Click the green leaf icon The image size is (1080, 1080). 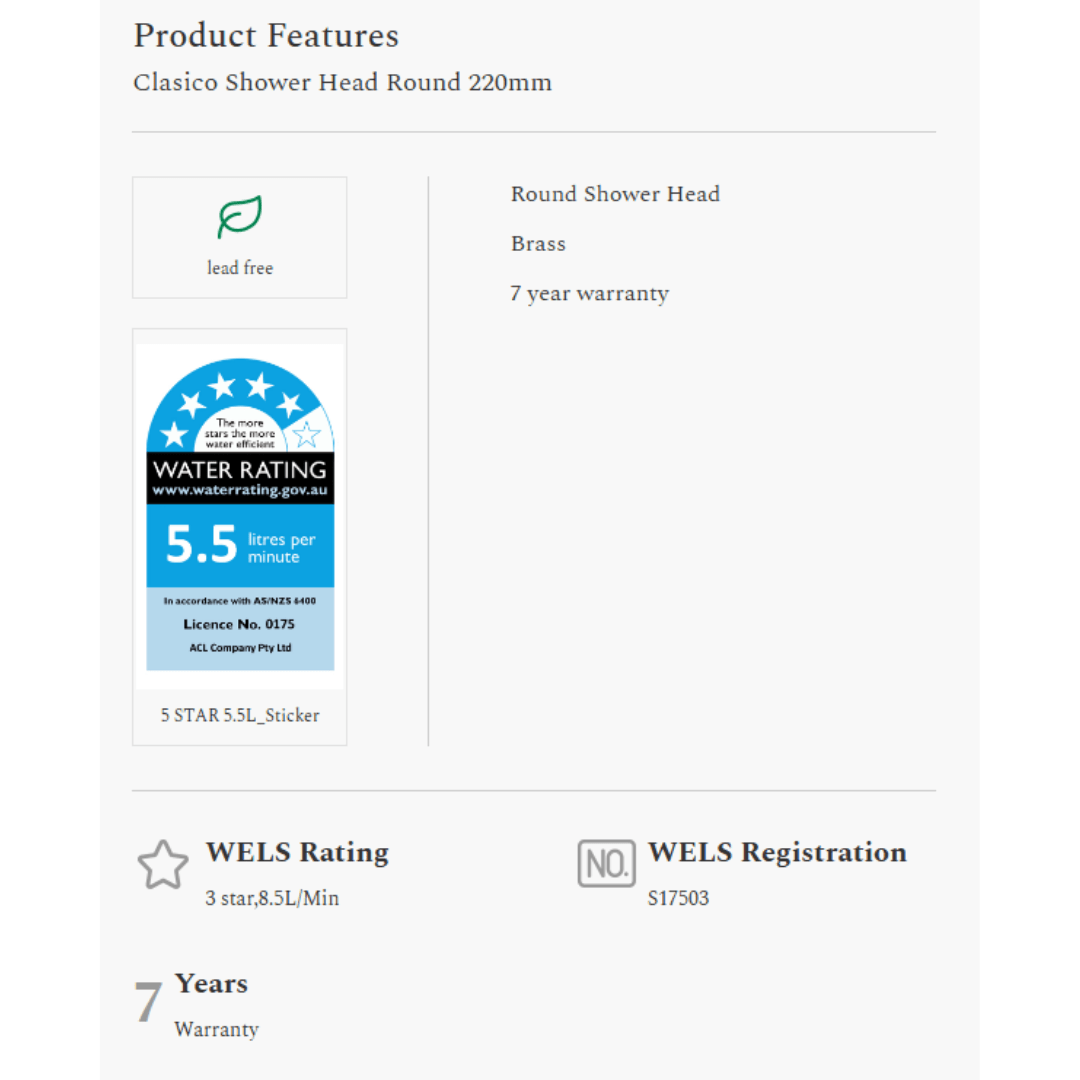point(240,217)
